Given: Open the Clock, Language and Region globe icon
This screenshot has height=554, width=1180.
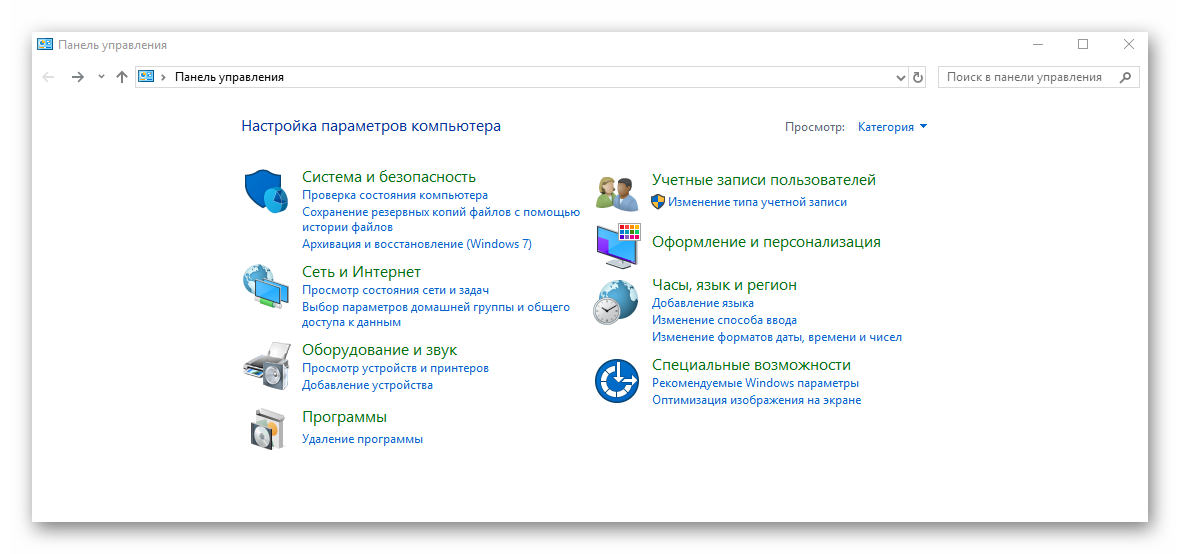Looking at the screenshot, I should 616,303.
